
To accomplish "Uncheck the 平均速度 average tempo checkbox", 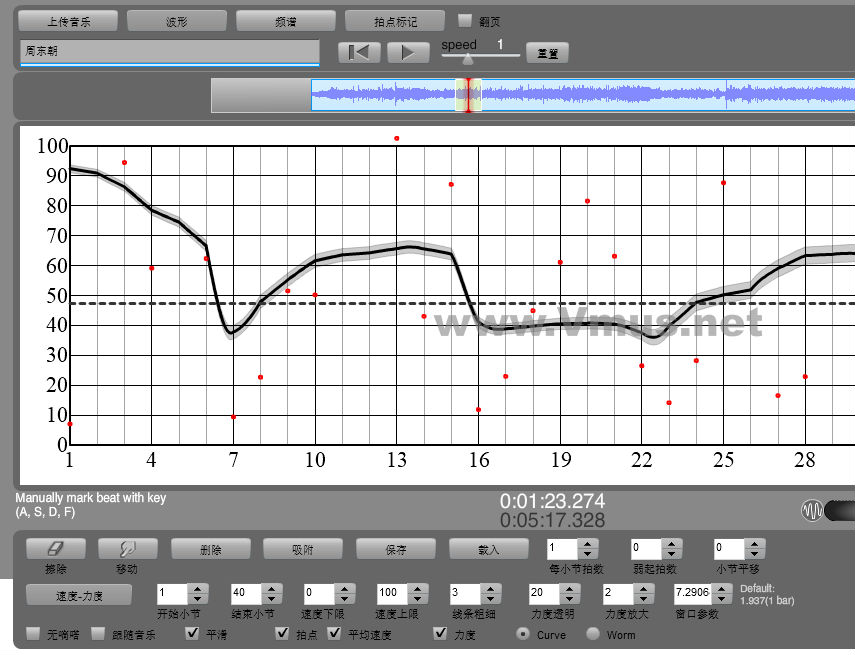I will pos(335,634).
